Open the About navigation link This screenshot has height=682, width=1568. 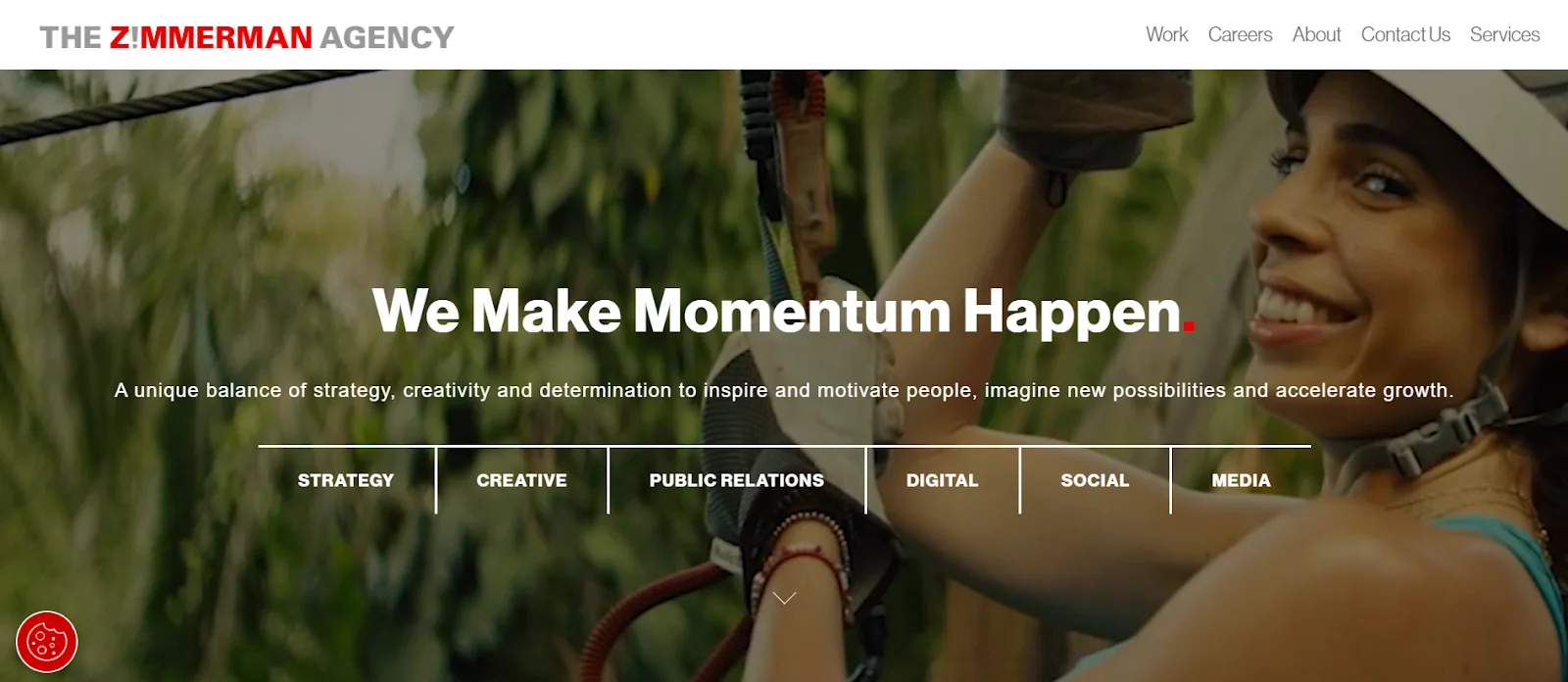point(1316,34)
